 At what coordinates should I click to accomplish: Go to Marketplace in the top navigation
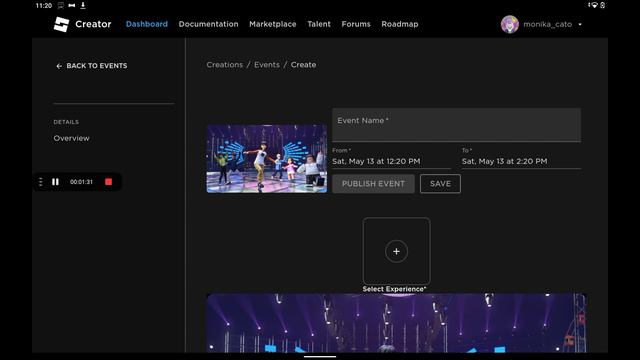point(273,24)
